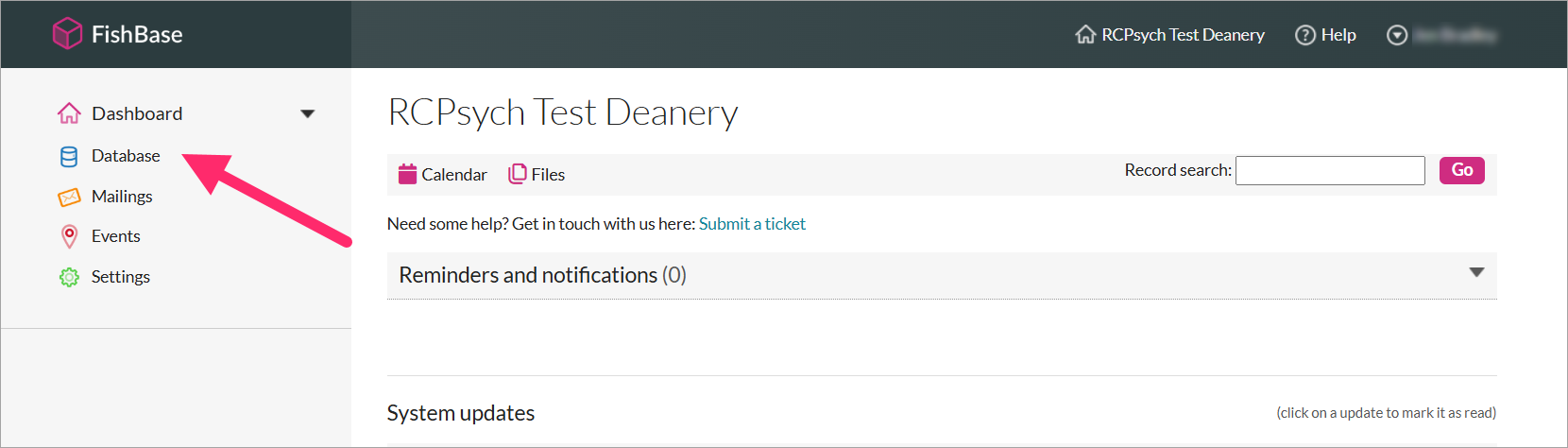Click the Reminders and notifications (0) heading
The height and width of the screenshot is (448, 1568).
point(542,275)
